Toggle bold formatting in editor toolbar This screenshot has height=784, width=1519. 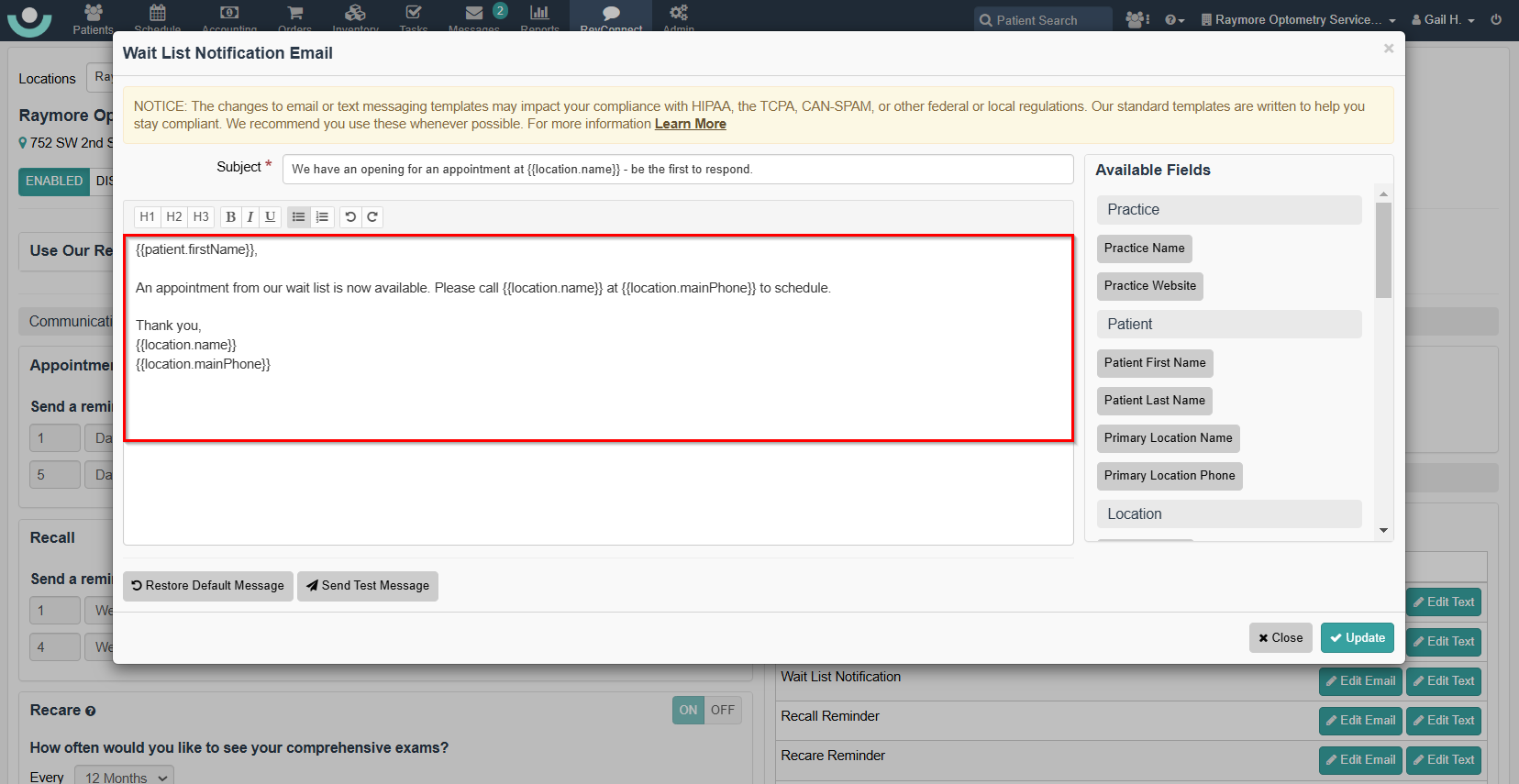click(230, 217)
